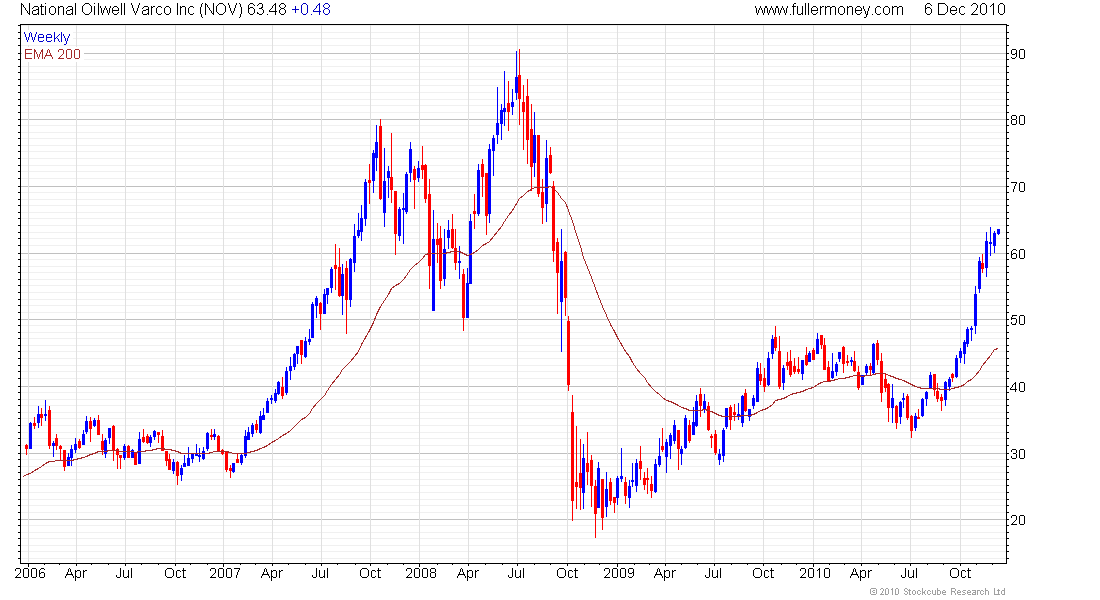The height and width of the screenshot is (600, 1100).
Task: Click the 2010 year label on time axis
Action: pyautogui.click(x=814, y=573)
